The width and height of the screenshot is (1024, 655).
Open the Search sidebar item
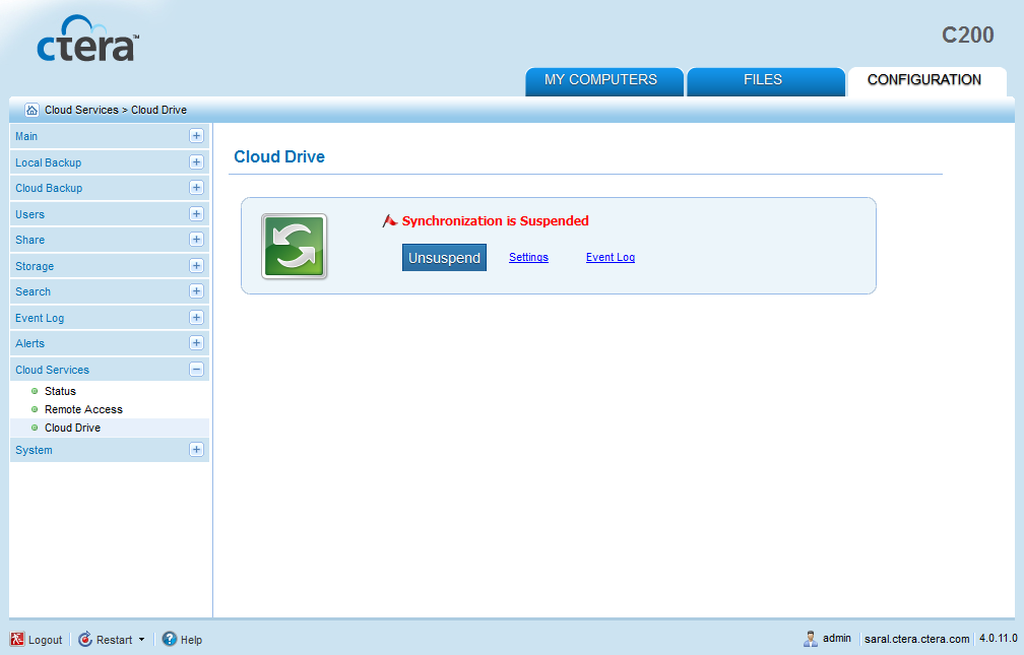pos(33,291)
